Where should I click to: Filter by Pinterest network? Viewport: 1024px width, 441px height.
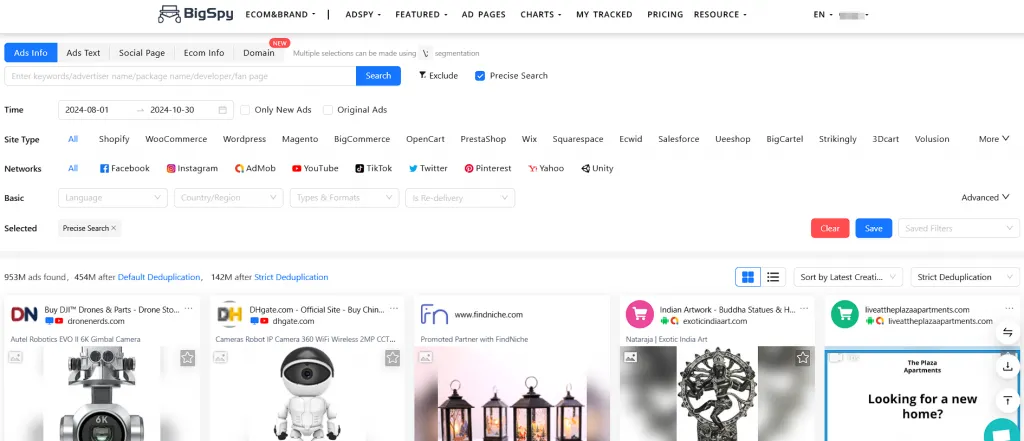487,169
